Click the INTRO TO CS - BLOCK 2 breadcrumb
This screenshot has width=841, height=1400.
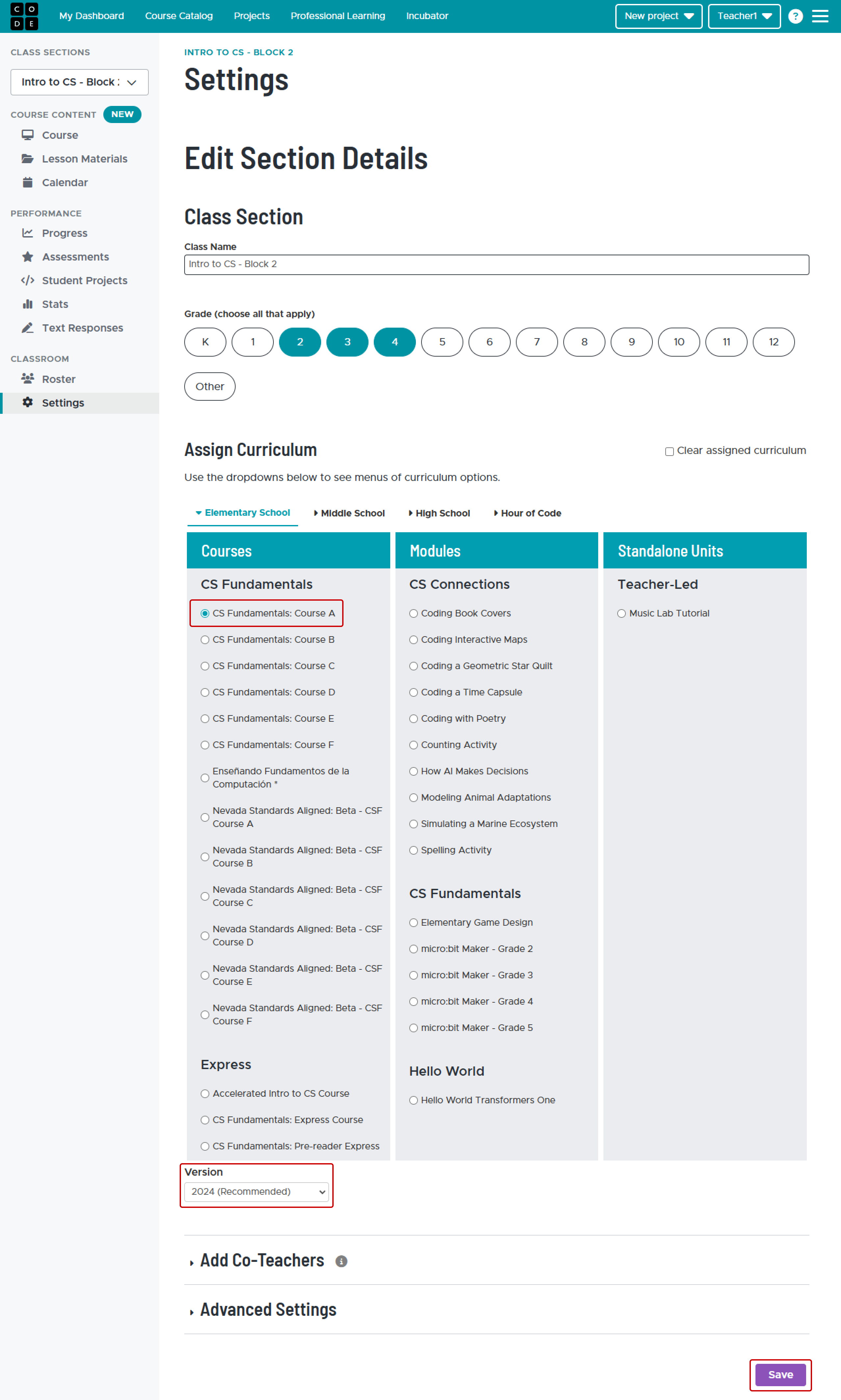coord(239,52)
